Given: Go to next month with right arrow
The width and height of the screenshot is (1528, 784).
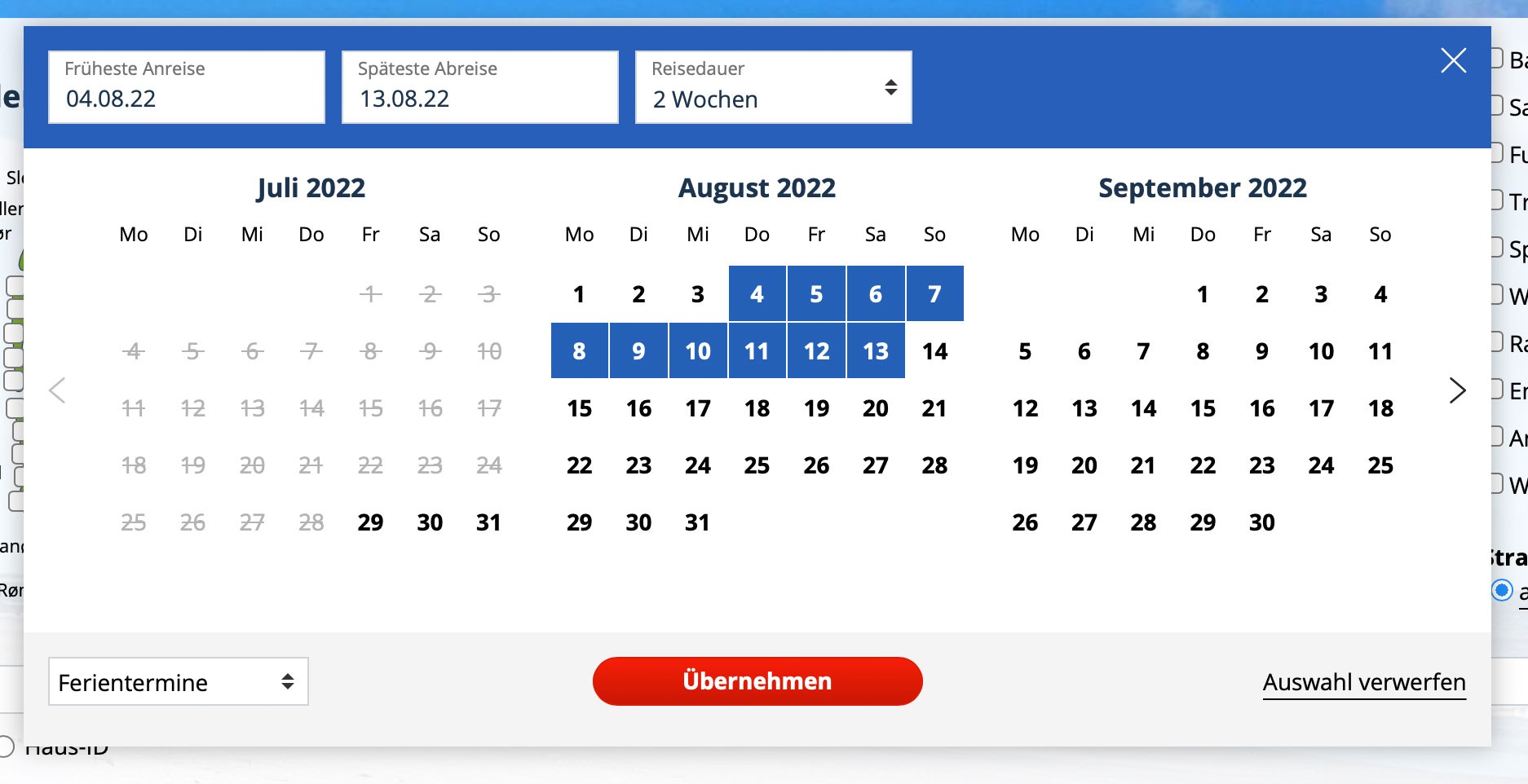Looking at the screenshot, I should 1457,390.
